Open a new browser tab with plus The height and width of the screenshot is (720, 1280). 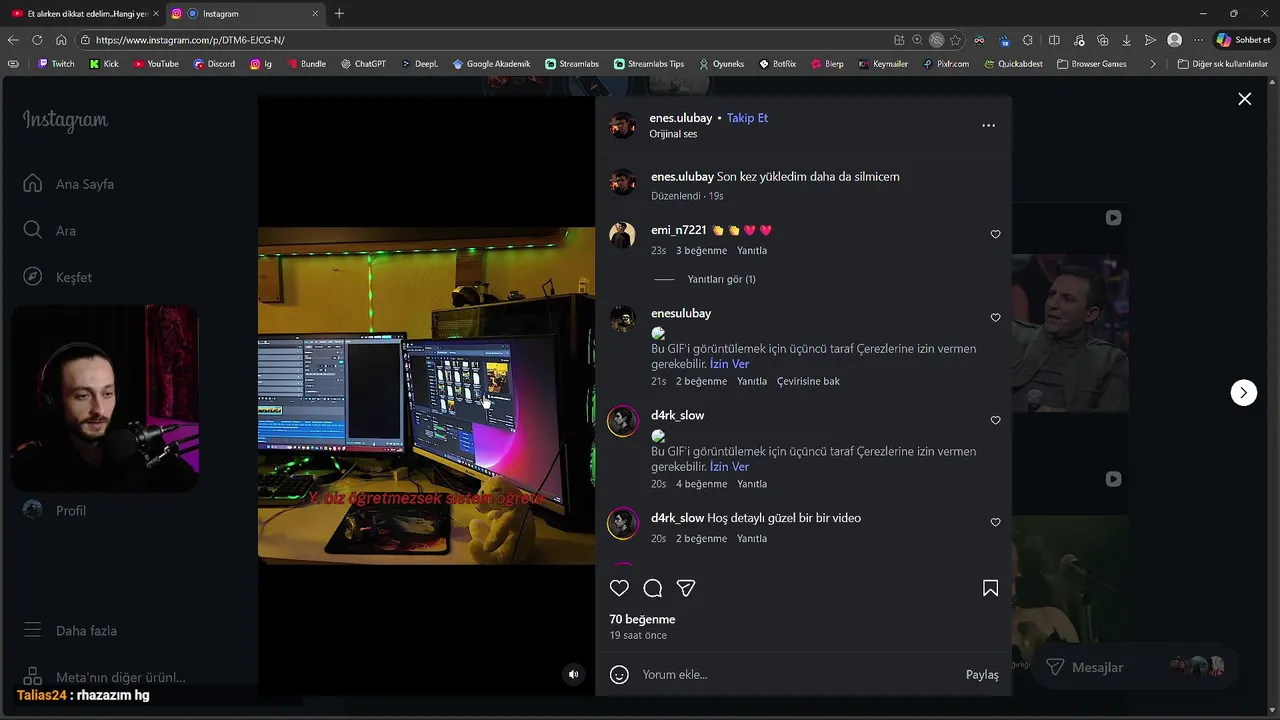[339, 13]
